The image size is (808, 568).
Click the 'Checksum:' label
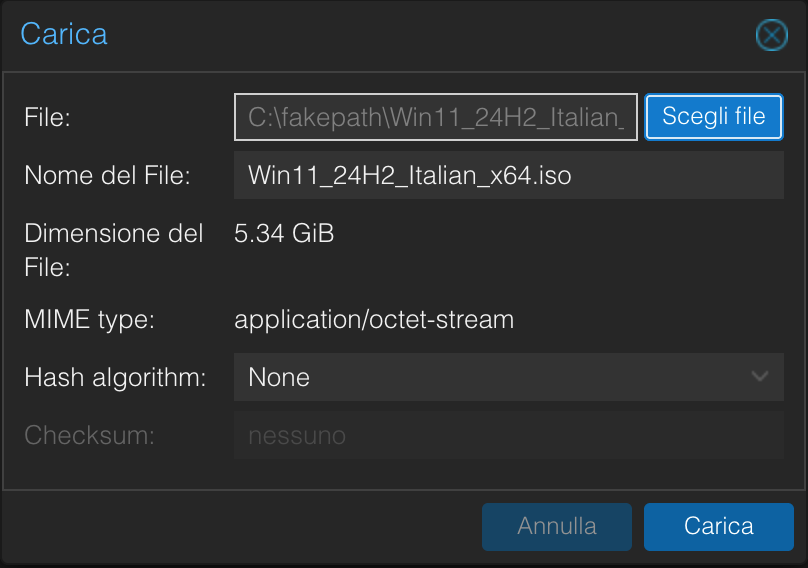(x=89, y=435)
